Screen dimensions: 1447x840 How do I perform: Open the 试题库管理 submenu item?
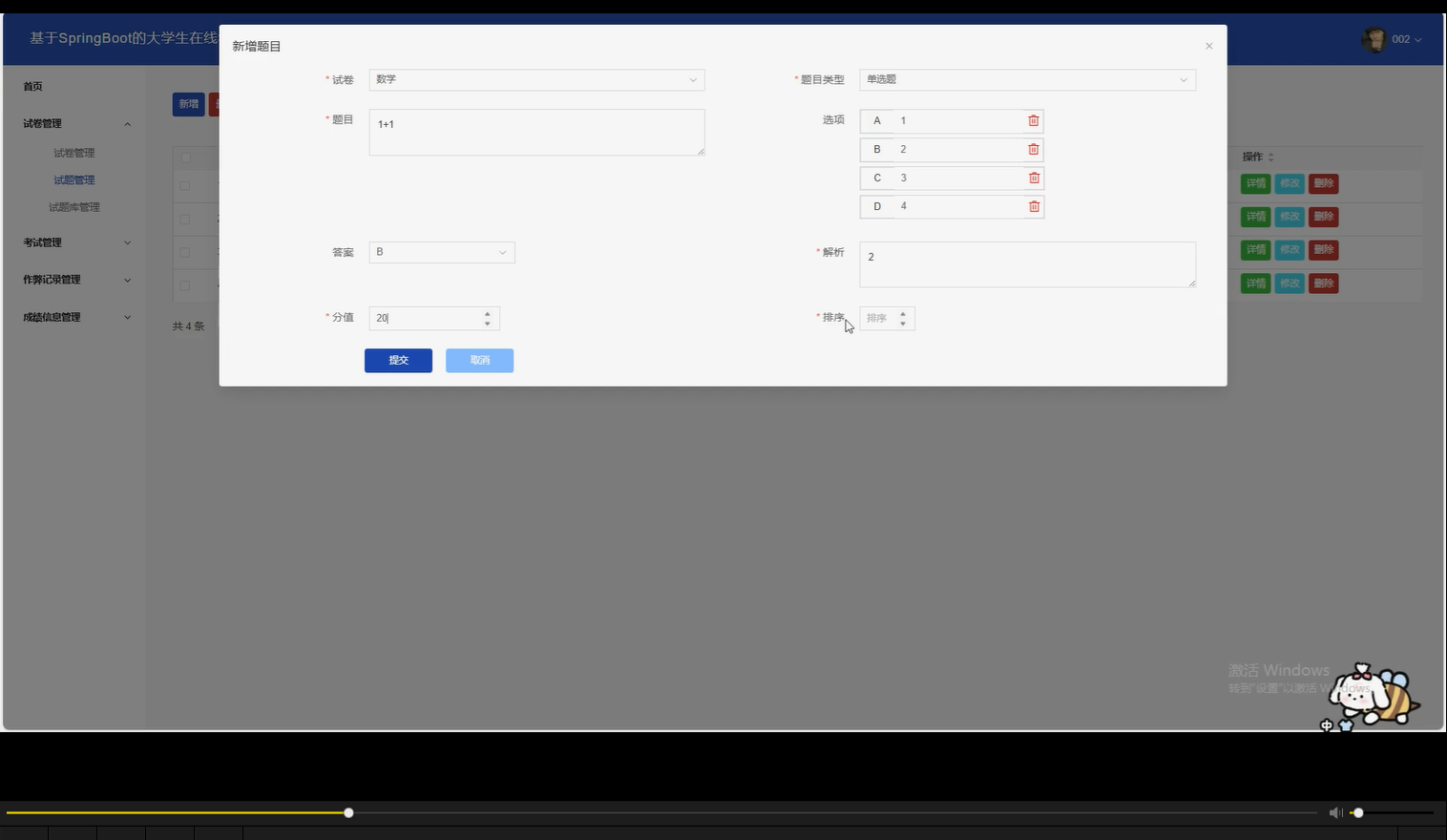click(x=74, y=207)
